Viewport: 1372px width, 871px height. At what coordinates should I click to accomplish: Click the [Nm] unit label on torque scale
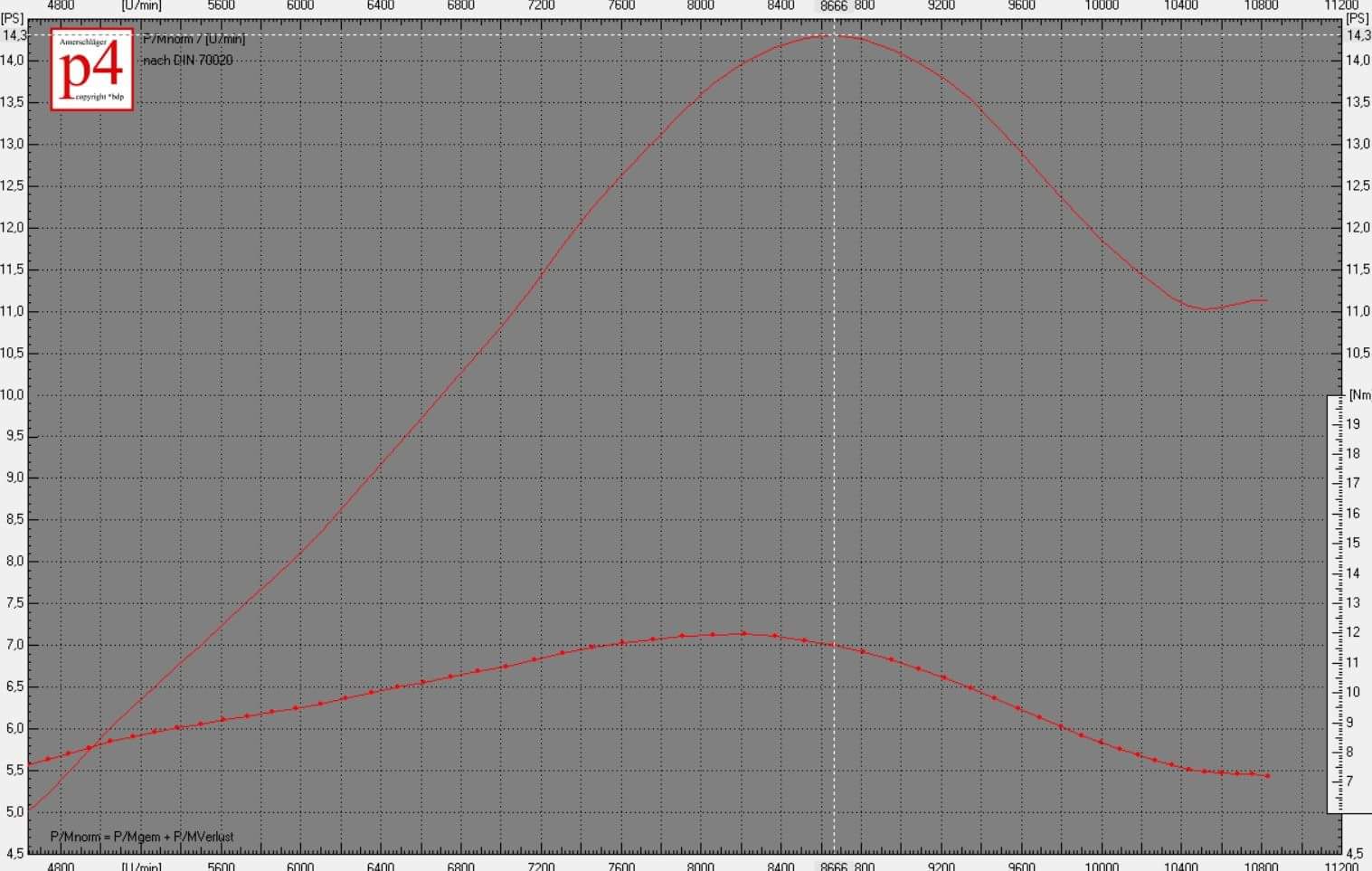click(1359, 394)
